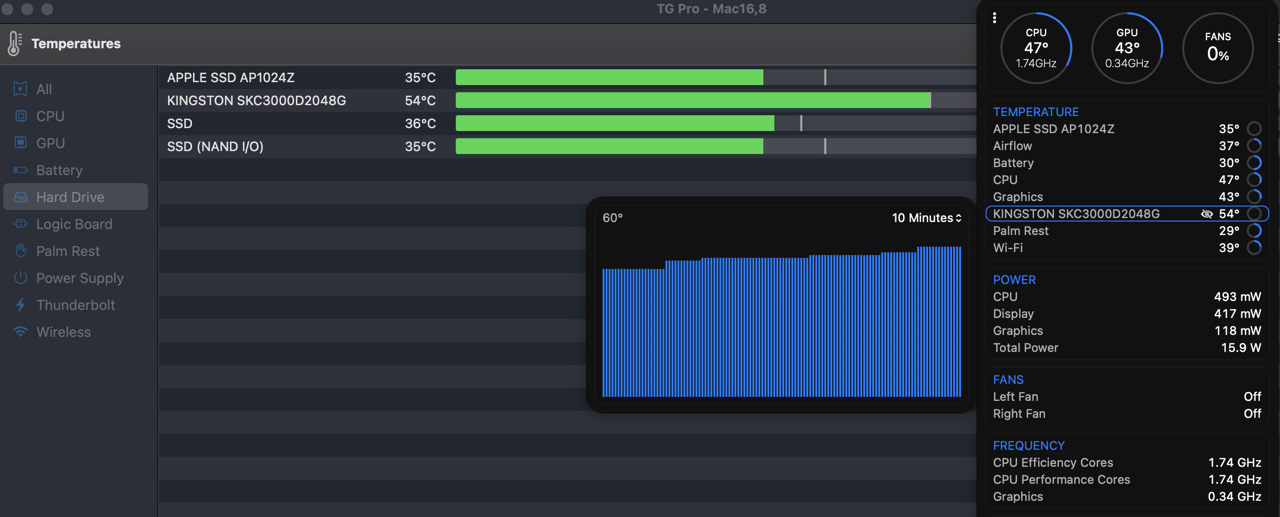The height and width of the screenshot is (517, 1280).
Task: Click the Wireless wifi icon in sidebar
Action: (20, 332)
